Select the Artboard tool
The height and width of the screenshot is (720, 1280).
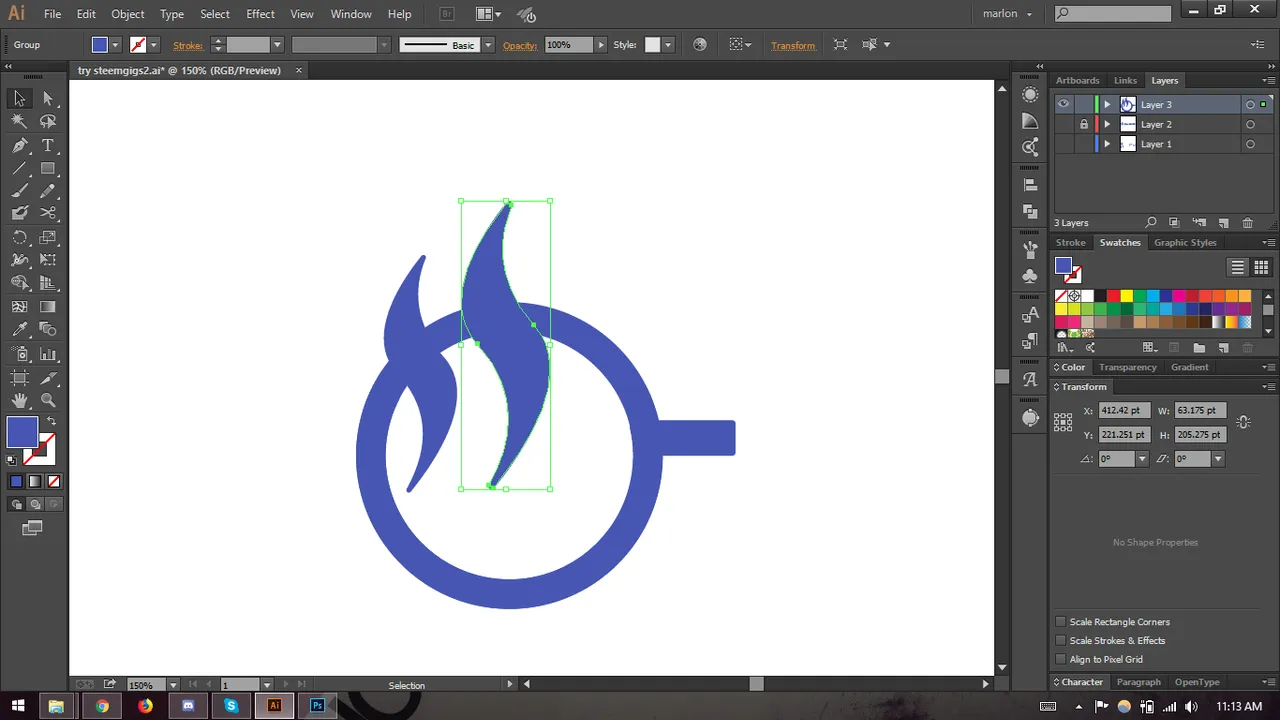(x=19, y=377)
